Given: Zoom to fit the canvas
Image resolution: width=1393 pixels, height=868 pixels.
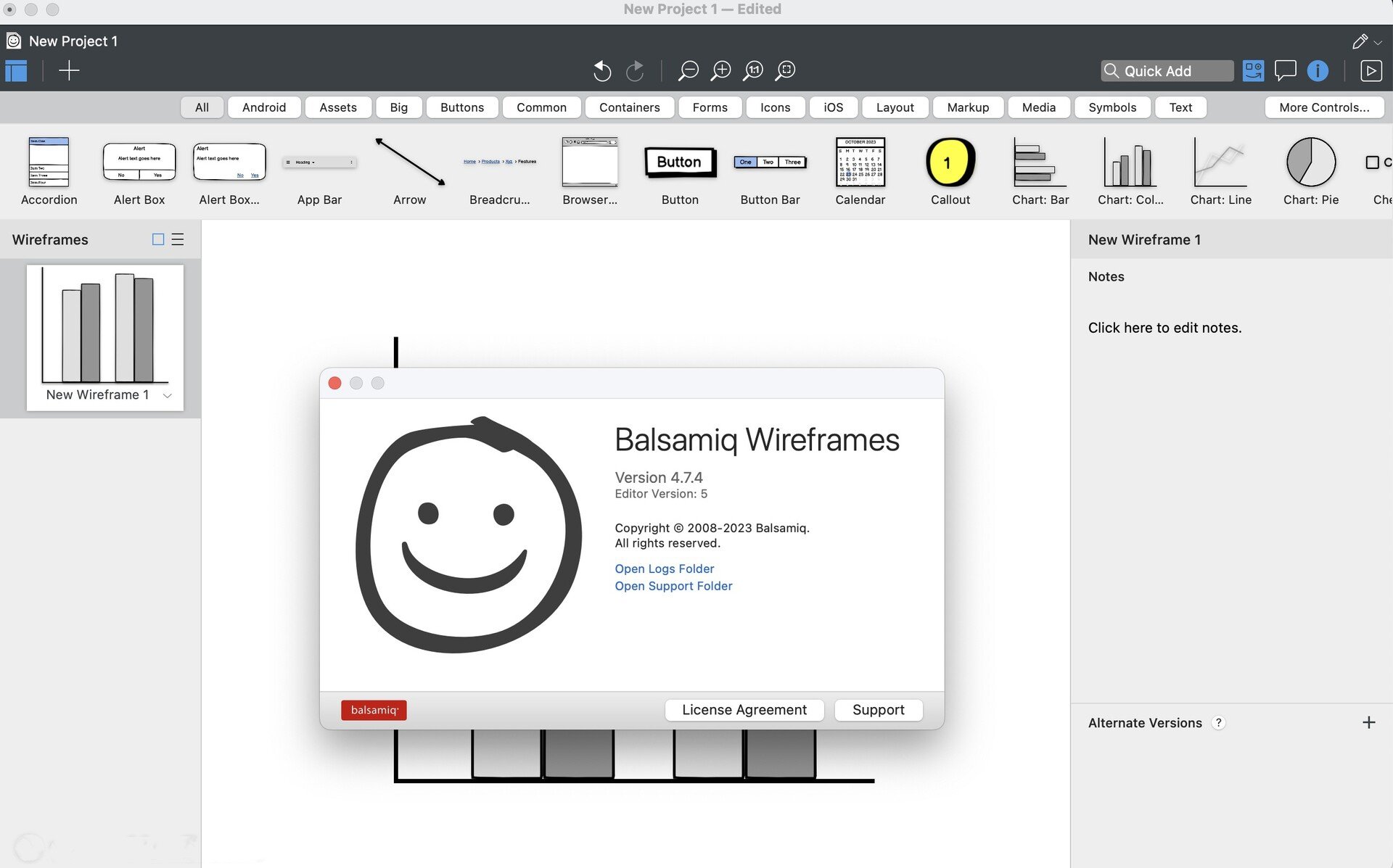Looking at the screenshot, I should pyautogui.click(x=786, y=70).
